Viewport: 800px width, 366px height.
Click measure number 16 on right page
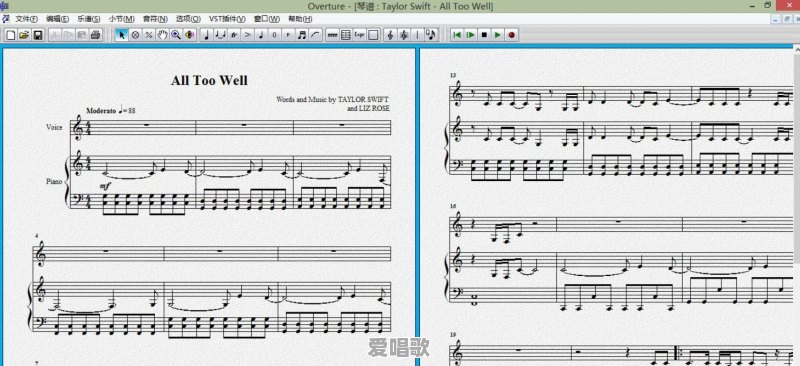(453, 206)
